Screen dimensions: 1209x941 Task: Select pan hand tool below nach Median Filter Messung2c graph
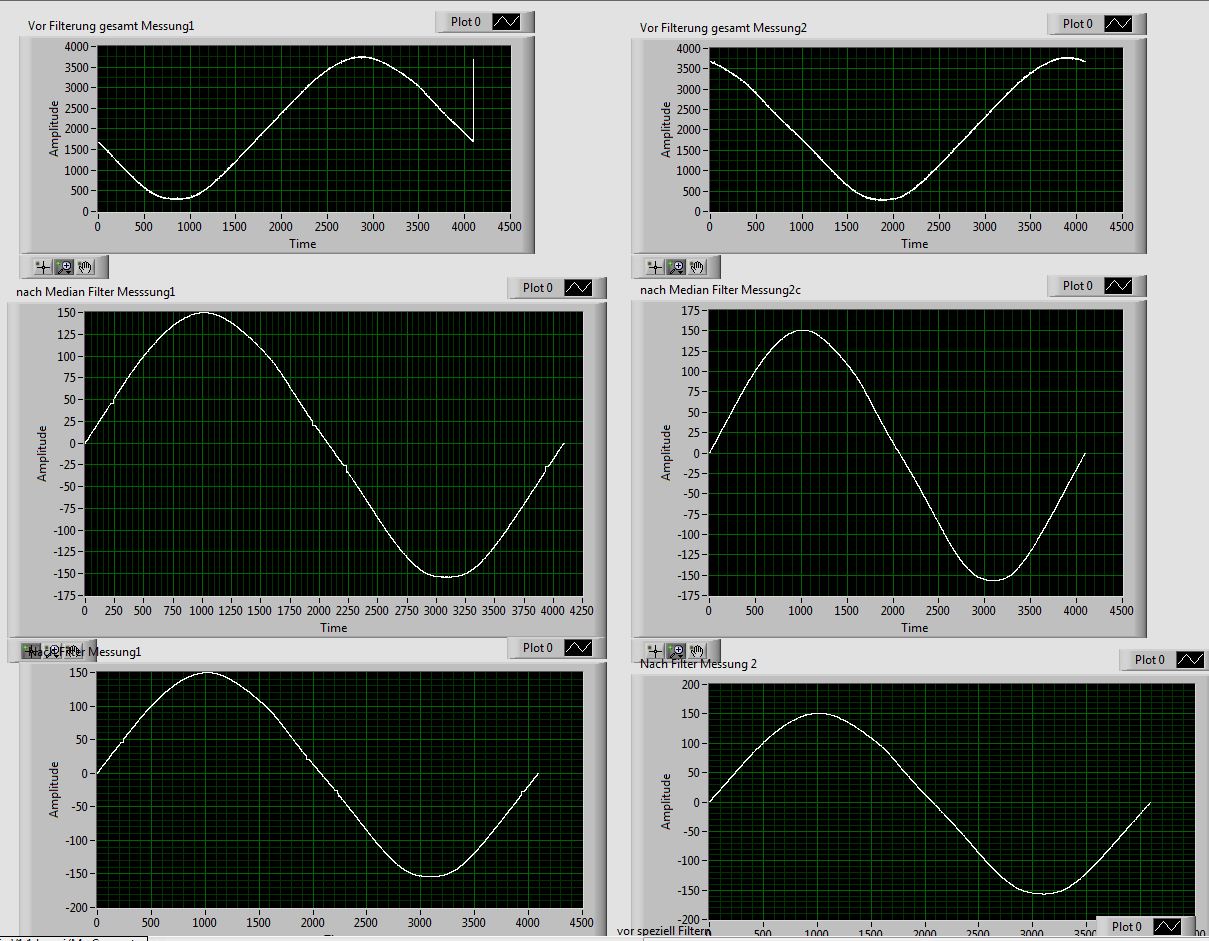(x=697, y=651)
